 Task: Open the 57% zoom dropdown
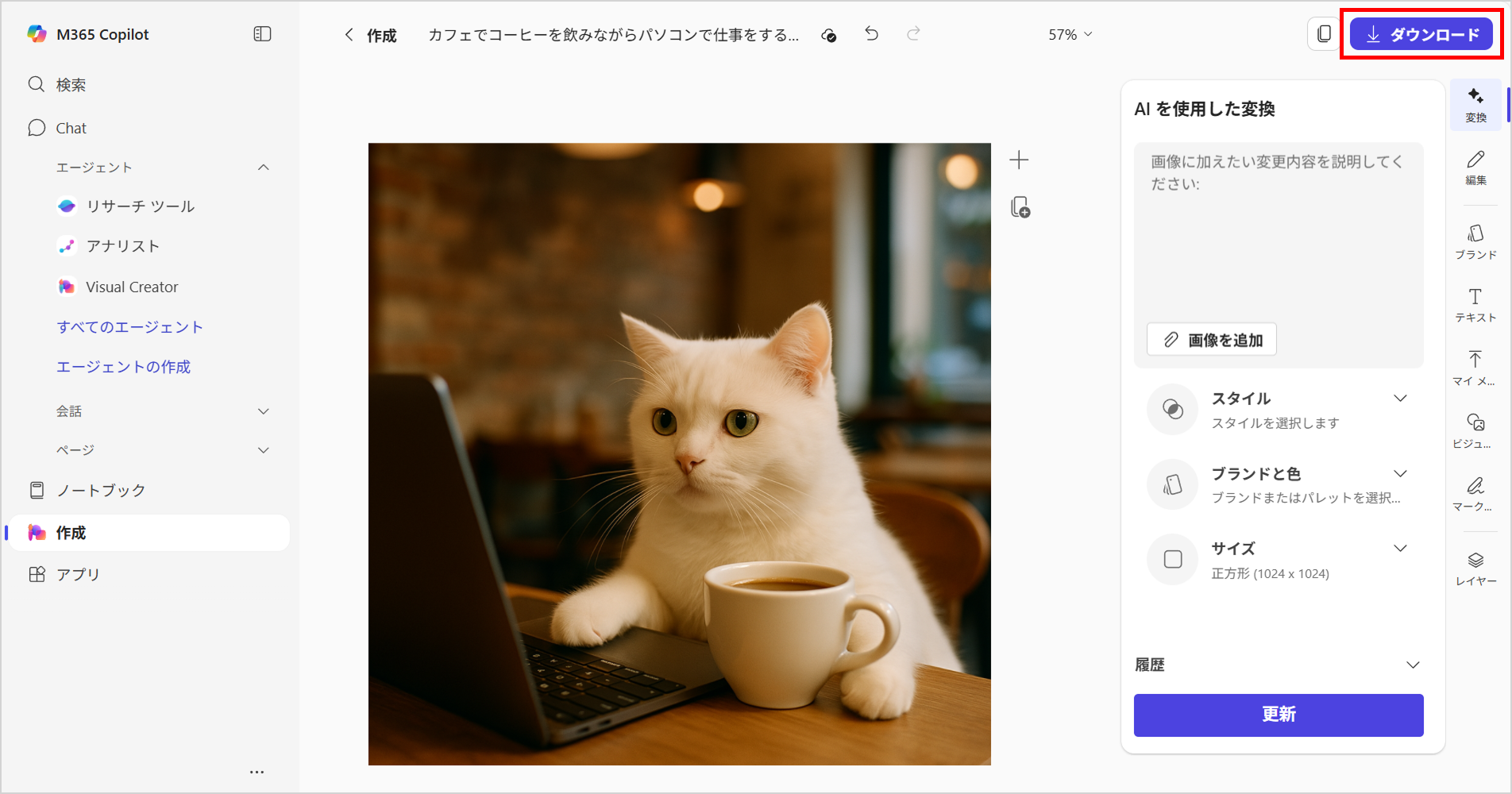(1070, 35)
